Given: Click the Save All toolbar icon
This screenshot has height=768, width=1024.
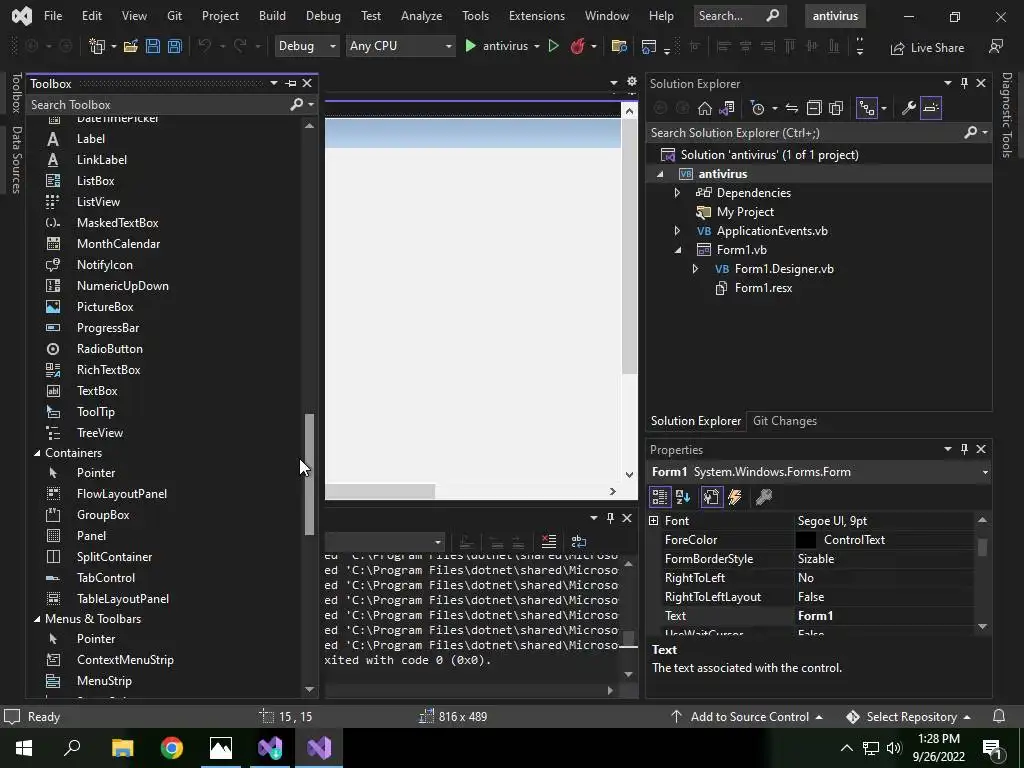Looking at the screenshot, I should click(x=174, y=46).
